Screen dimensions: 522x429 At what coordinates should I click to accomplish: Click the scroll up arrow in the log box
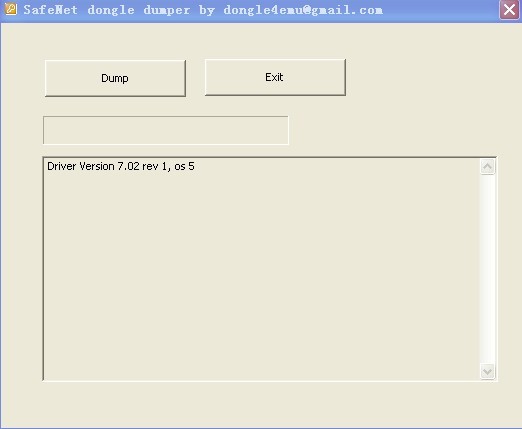pyautogui.click(x=487, y=167)
